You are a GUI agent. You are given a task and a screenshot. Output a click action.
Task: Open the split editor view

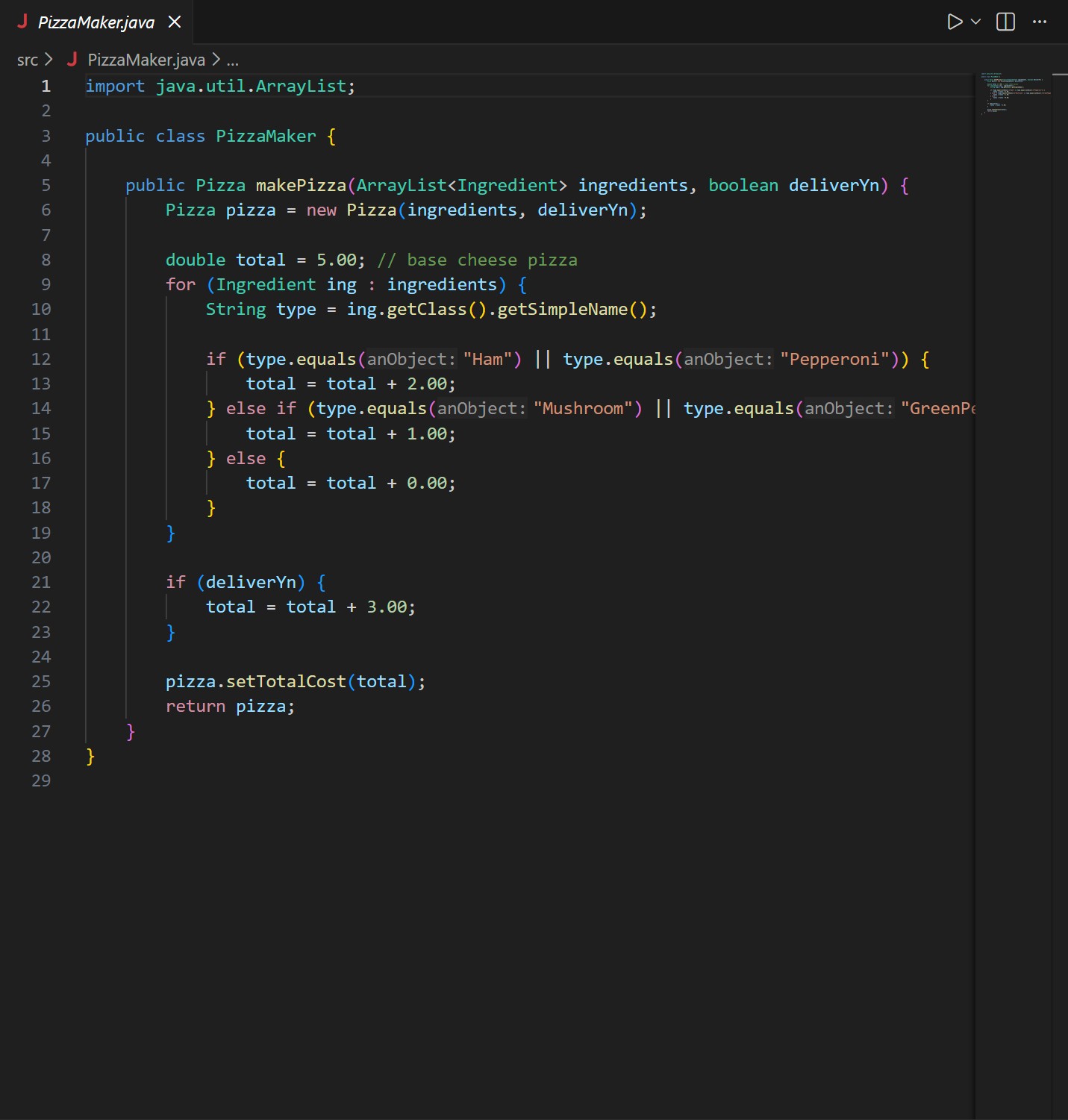point(1005,22)
